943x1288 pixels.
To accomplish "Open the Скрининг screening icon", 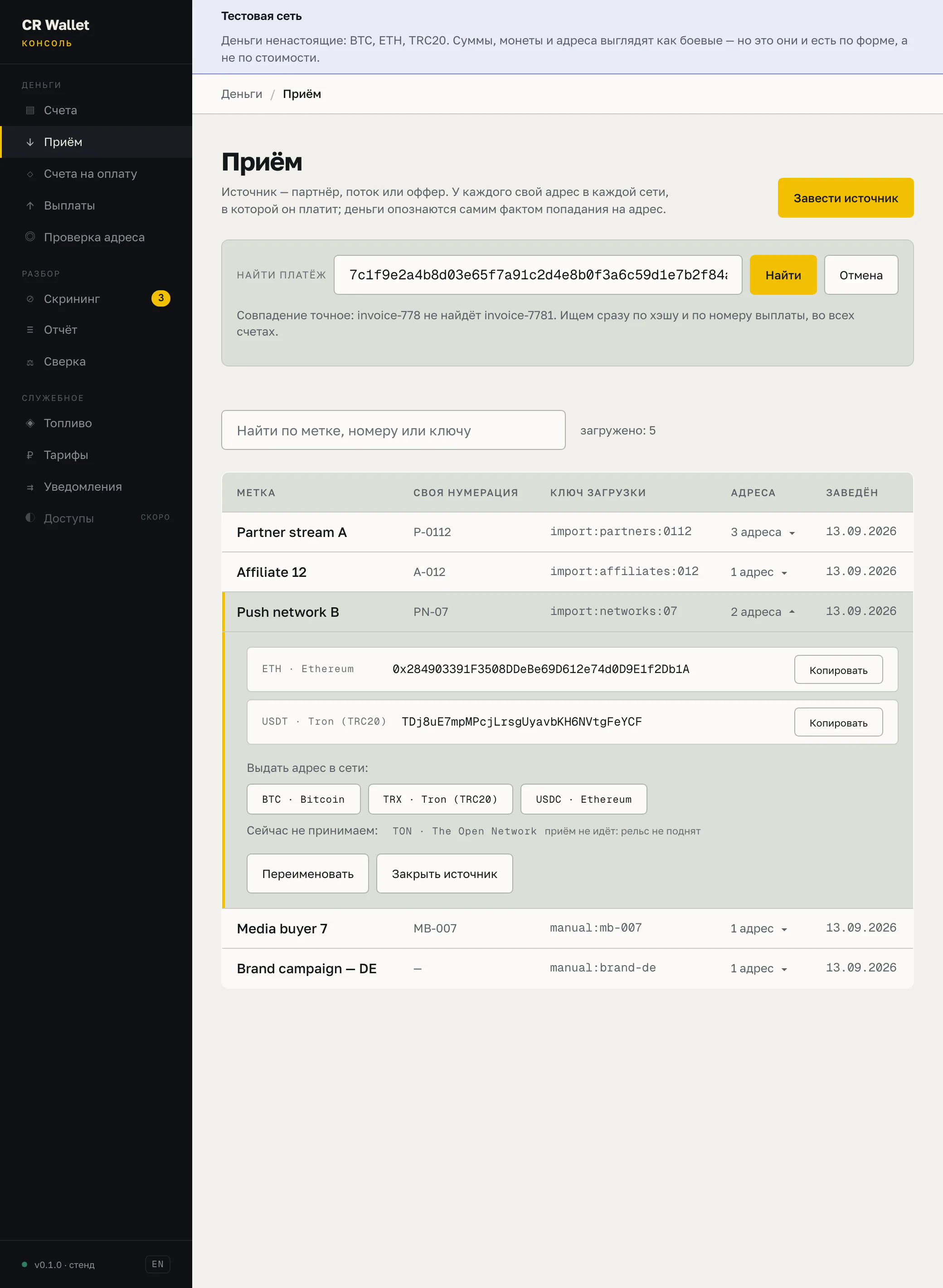I will (x=30, y=298).
